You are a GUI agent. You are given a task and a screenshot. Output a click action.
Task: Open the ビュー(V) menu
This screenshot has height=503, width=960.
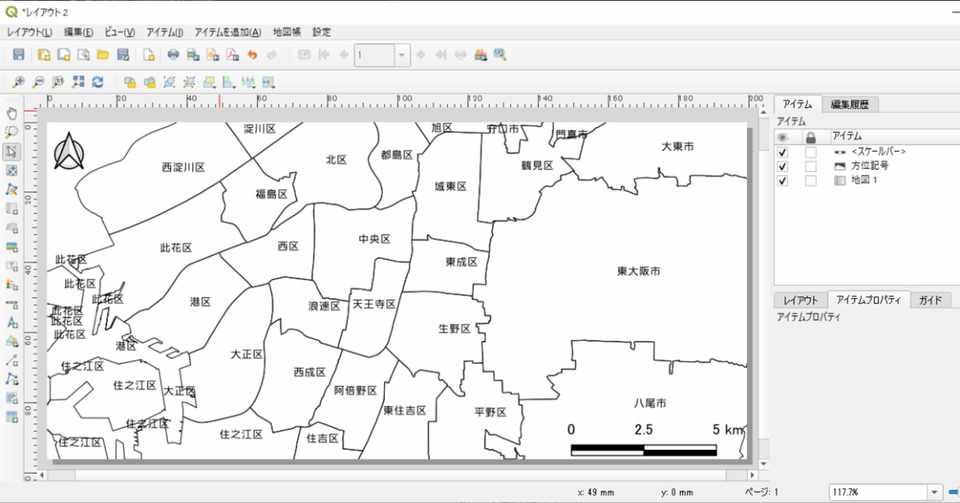click(x=119, y=32)
